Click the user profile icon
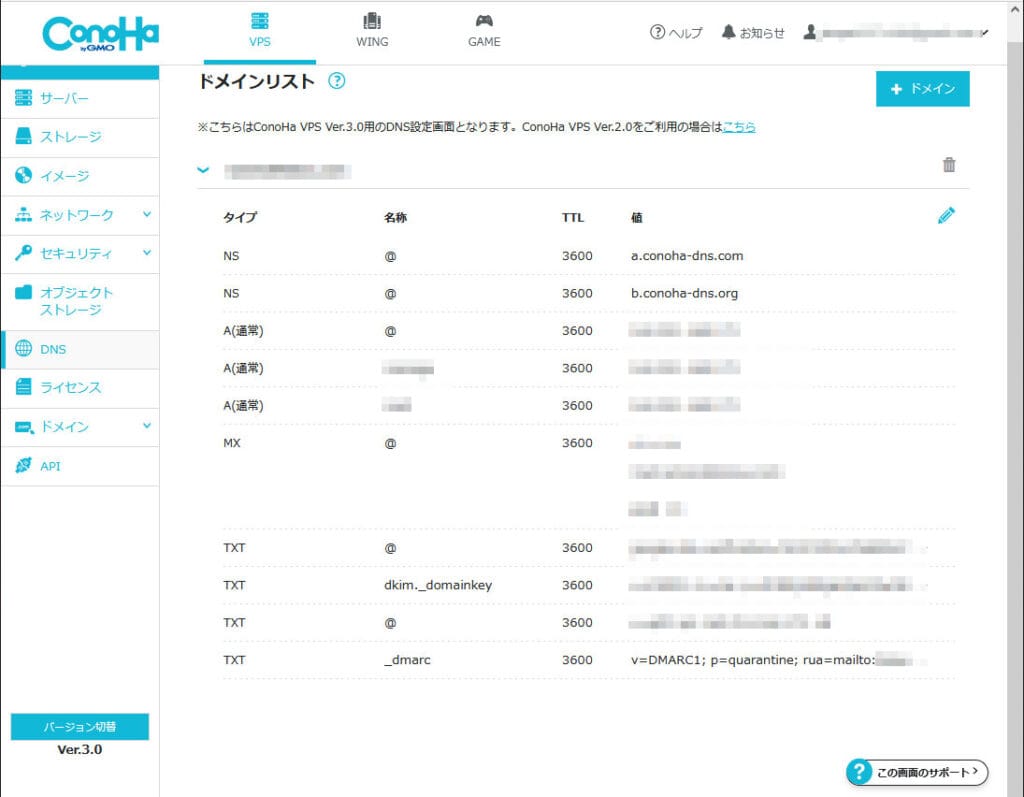1024x797 pixels. 810,32
